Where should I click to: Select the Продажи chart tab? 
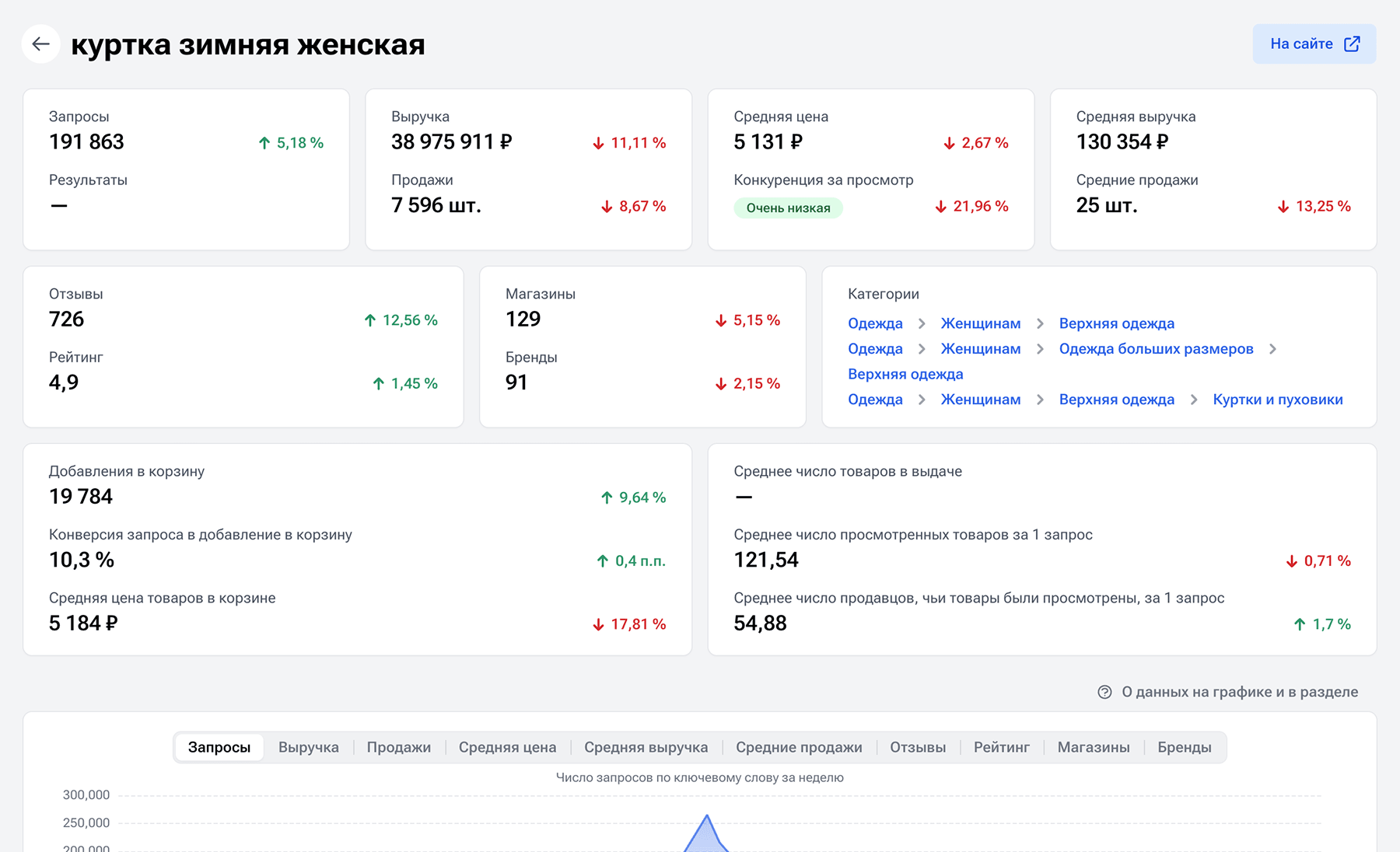(398, 747)
